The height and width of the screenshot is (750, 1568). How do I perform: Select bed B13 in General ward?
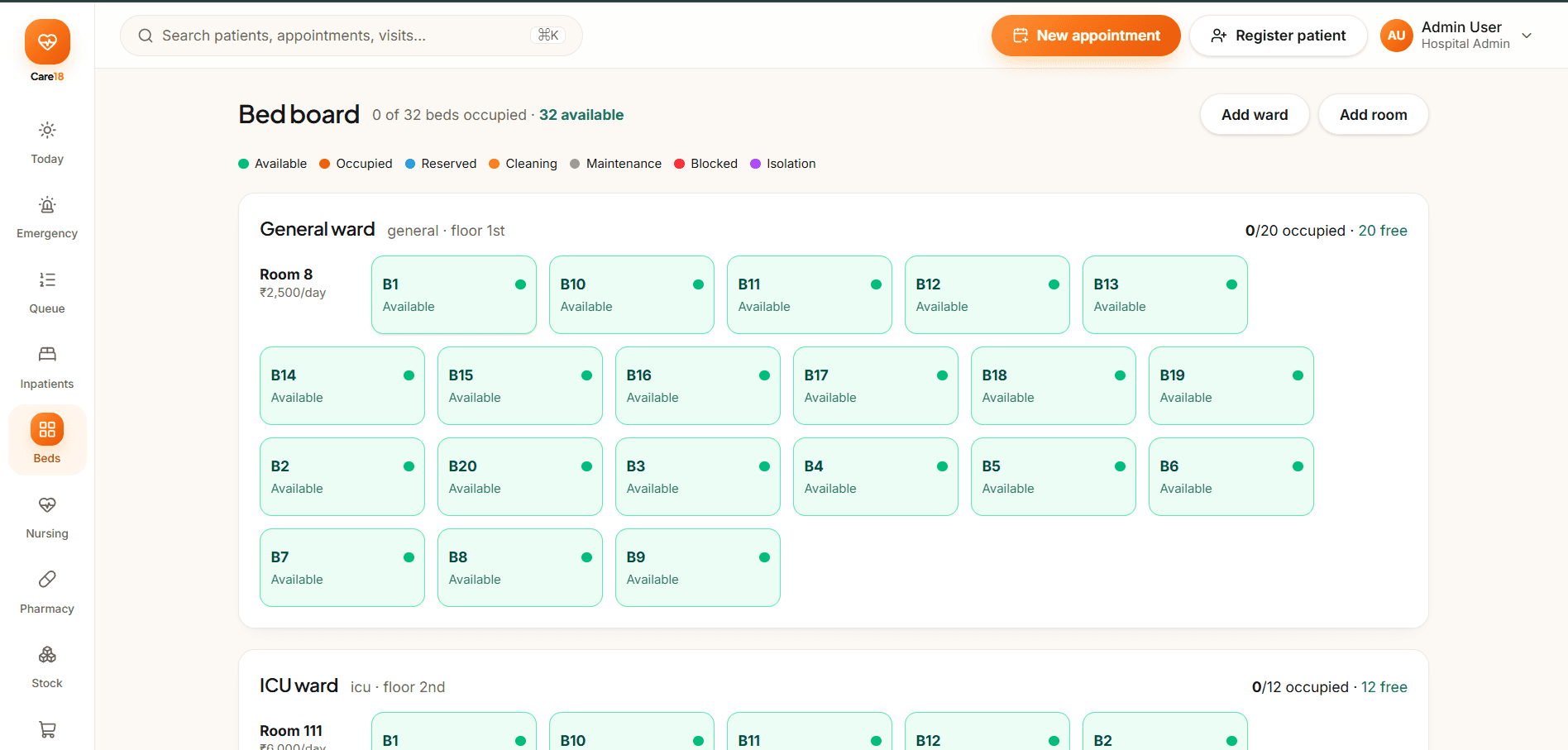point(1165,295)
